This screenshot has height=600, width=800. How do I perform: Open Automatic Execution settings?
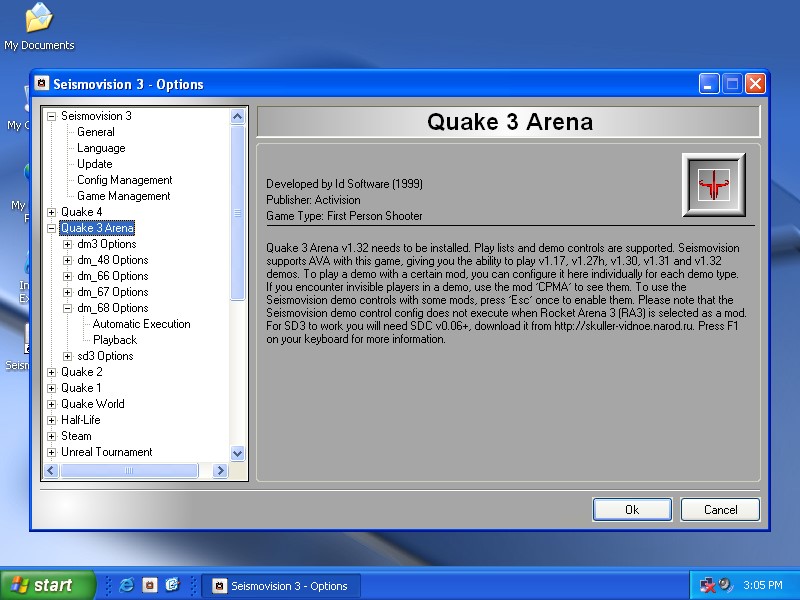coord(141,324)
